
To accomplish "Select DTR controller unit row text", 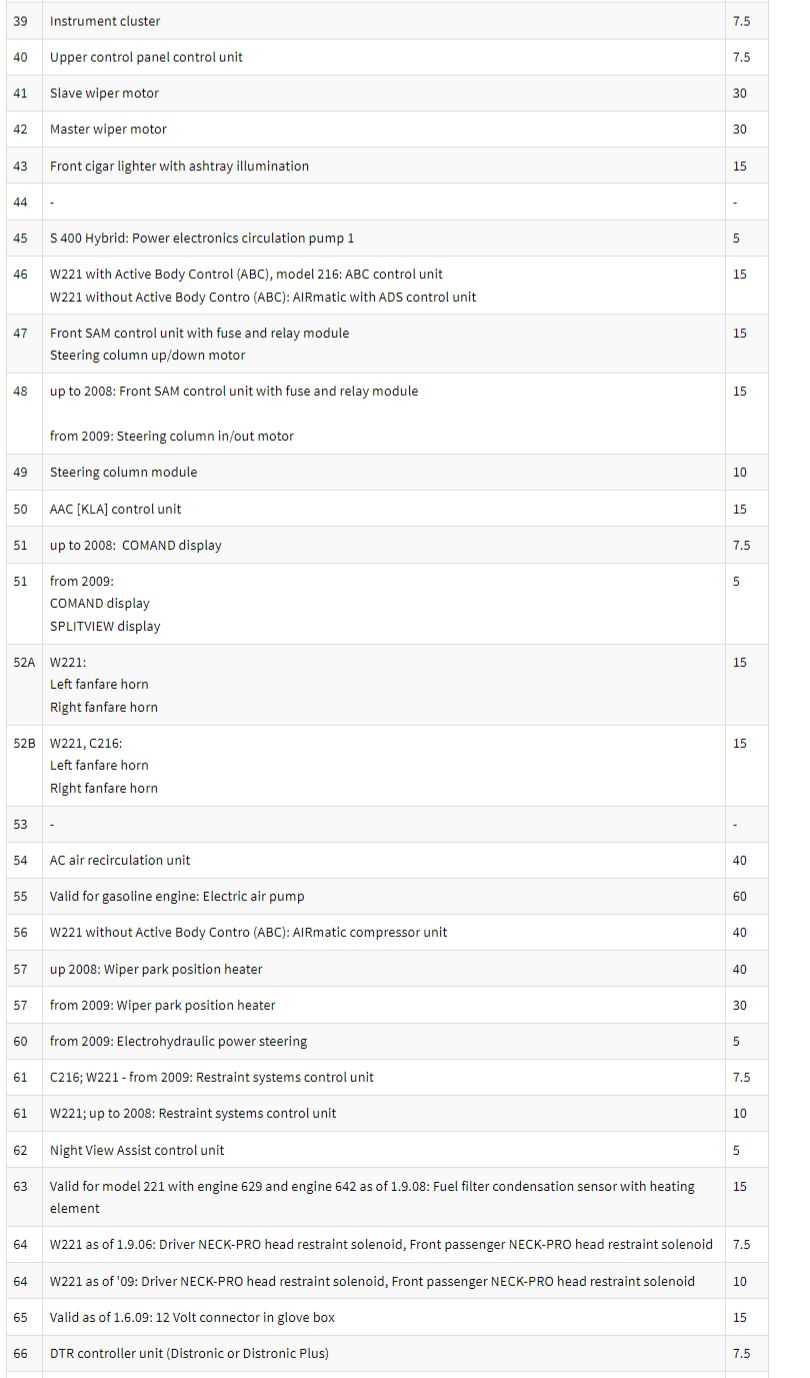I will tap(189, 1354).
